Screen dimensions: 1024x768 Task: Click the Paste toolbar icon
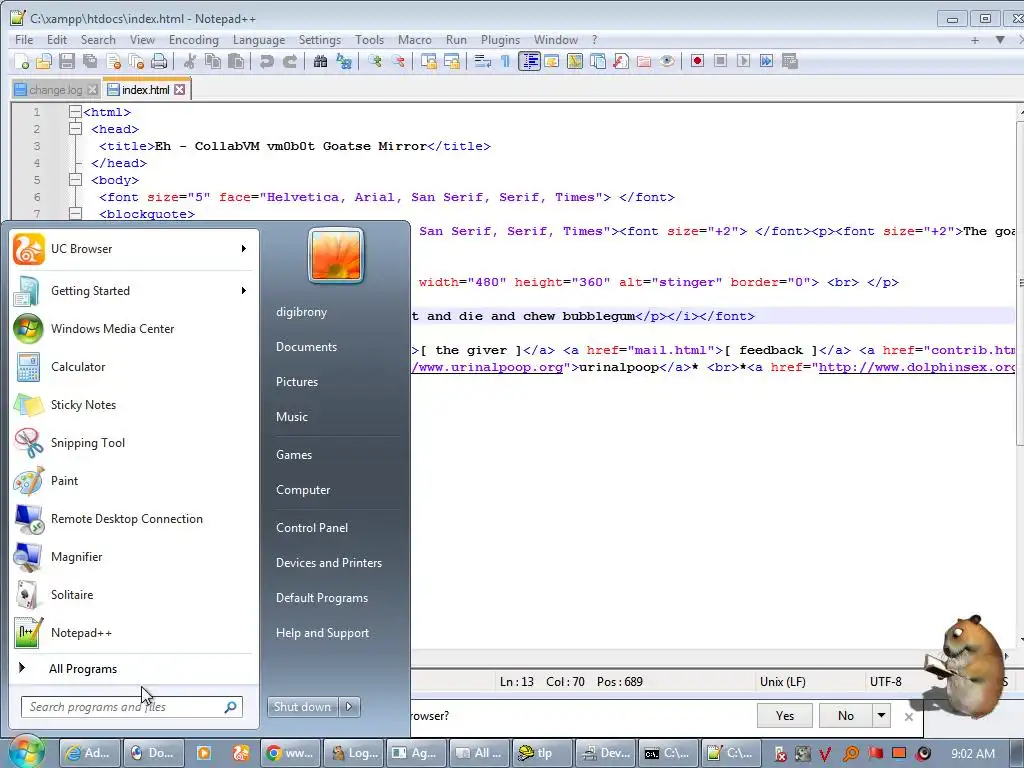(x=236, y=61)
